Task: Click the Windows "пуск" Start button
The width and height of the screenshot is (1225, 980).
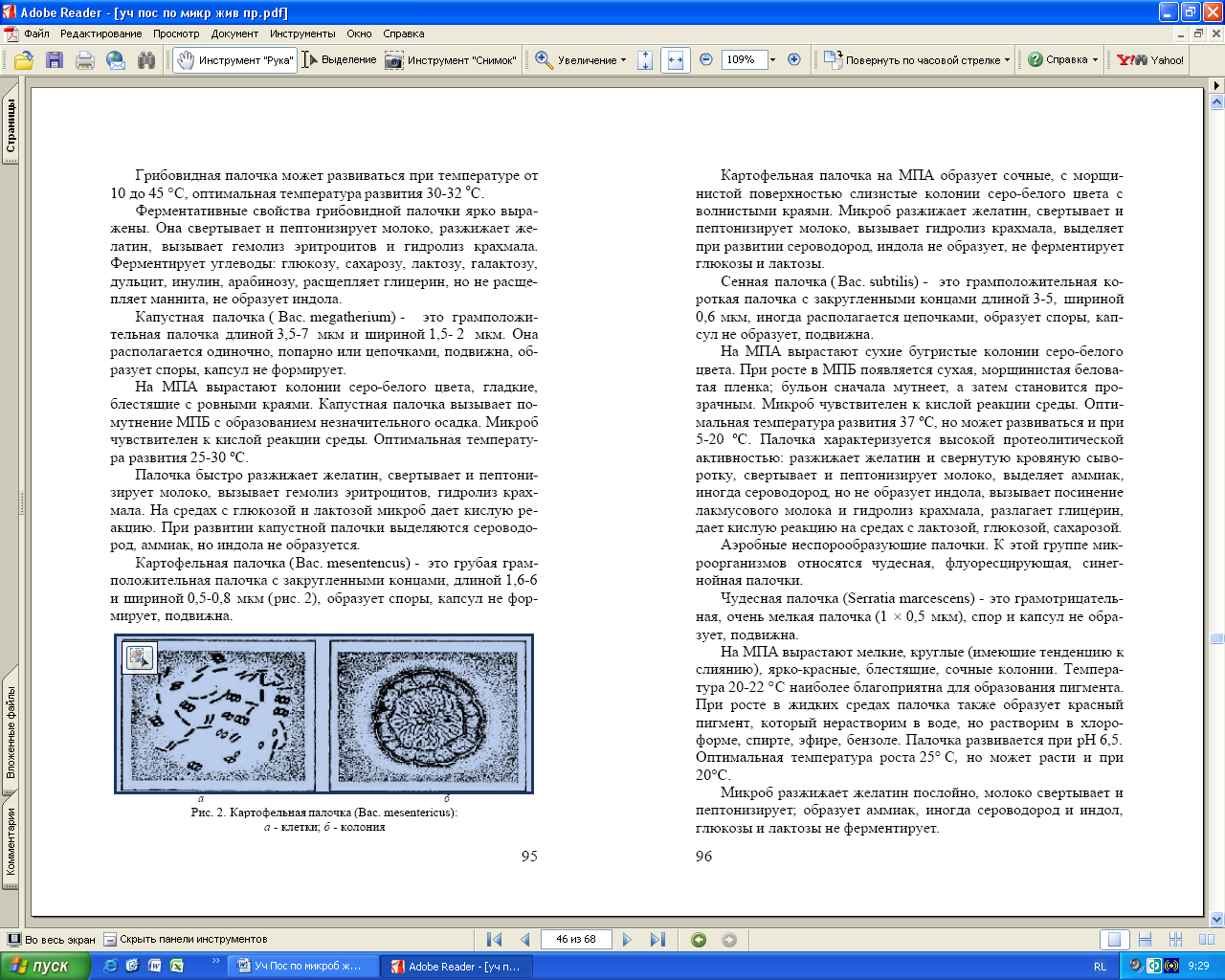Action: [45, 966]
